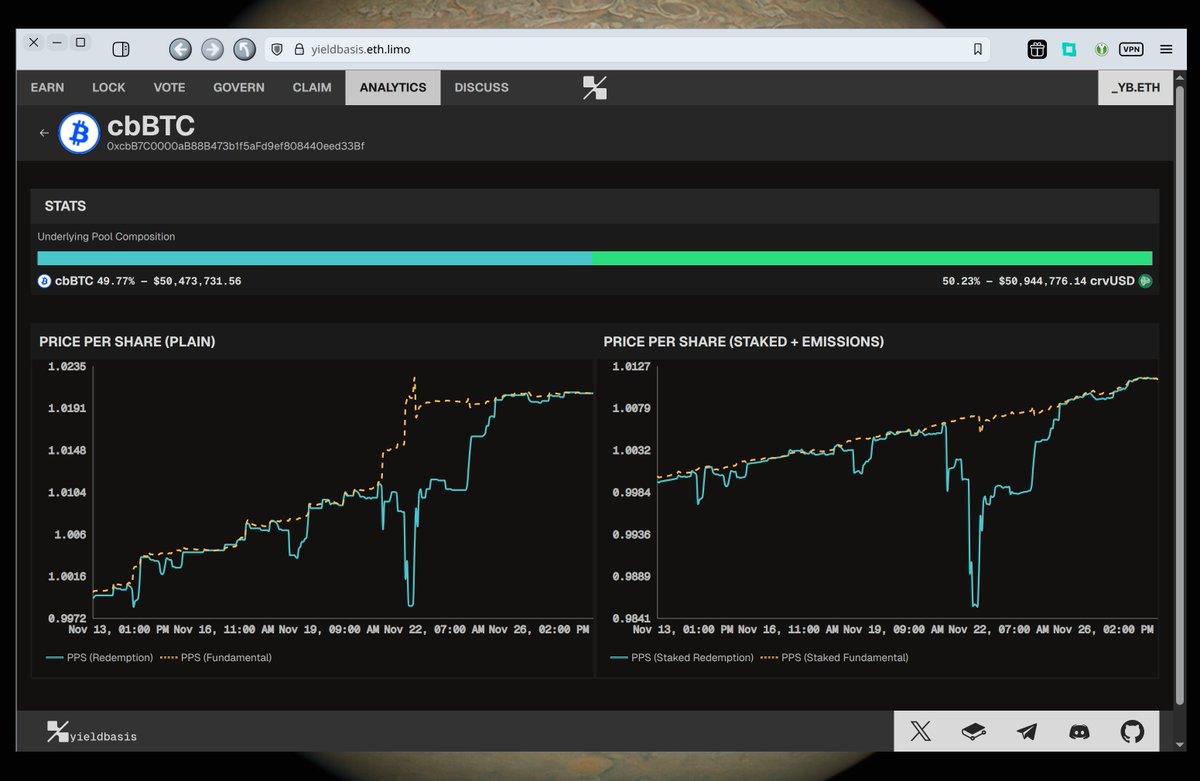The height and width of the screenshot is (781, 1200).
Task: Click the large cbBTC bitcoin logo
Action: (79, 133)
